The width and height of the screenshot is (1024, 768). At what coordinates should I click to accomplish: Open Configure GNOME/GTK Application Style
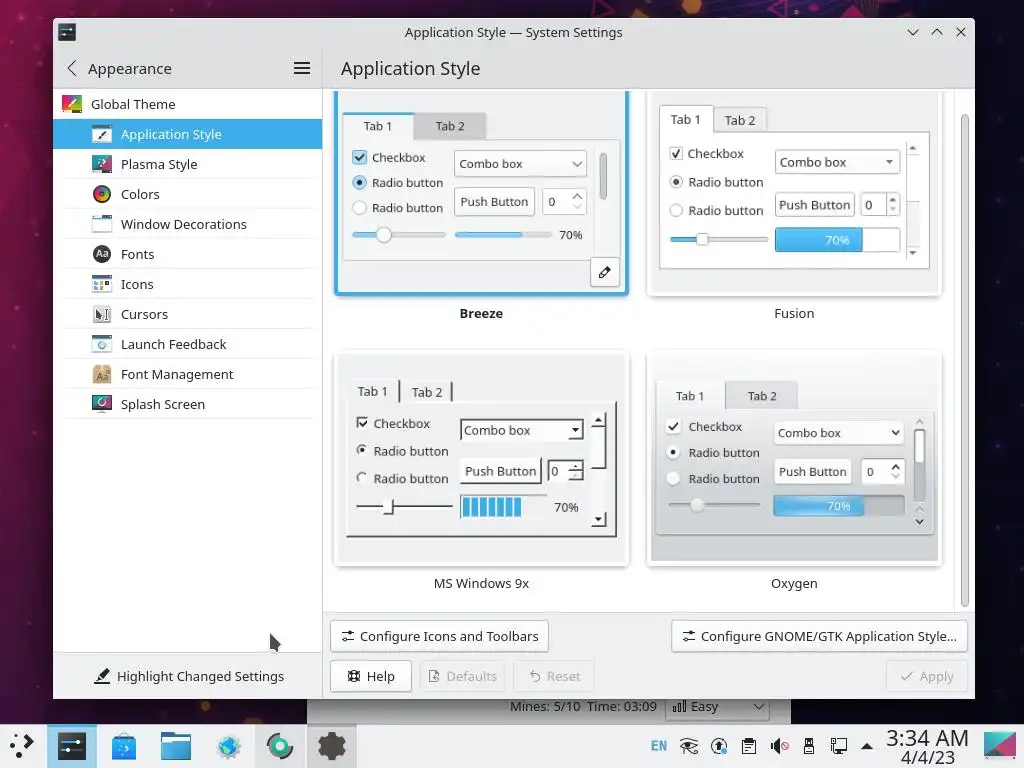pos(819,636)
